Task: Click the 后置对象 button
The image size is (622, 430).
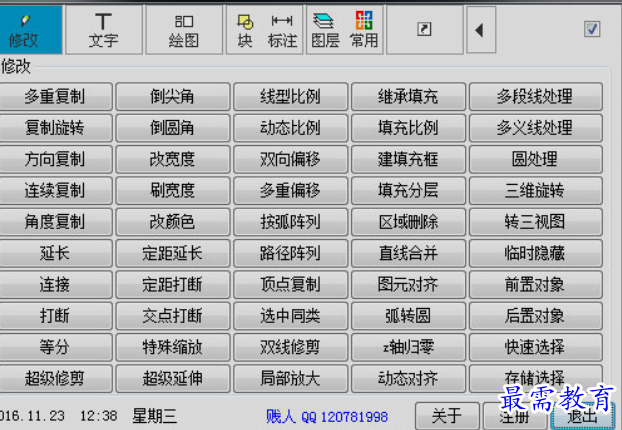Action: tap(536, 316)
